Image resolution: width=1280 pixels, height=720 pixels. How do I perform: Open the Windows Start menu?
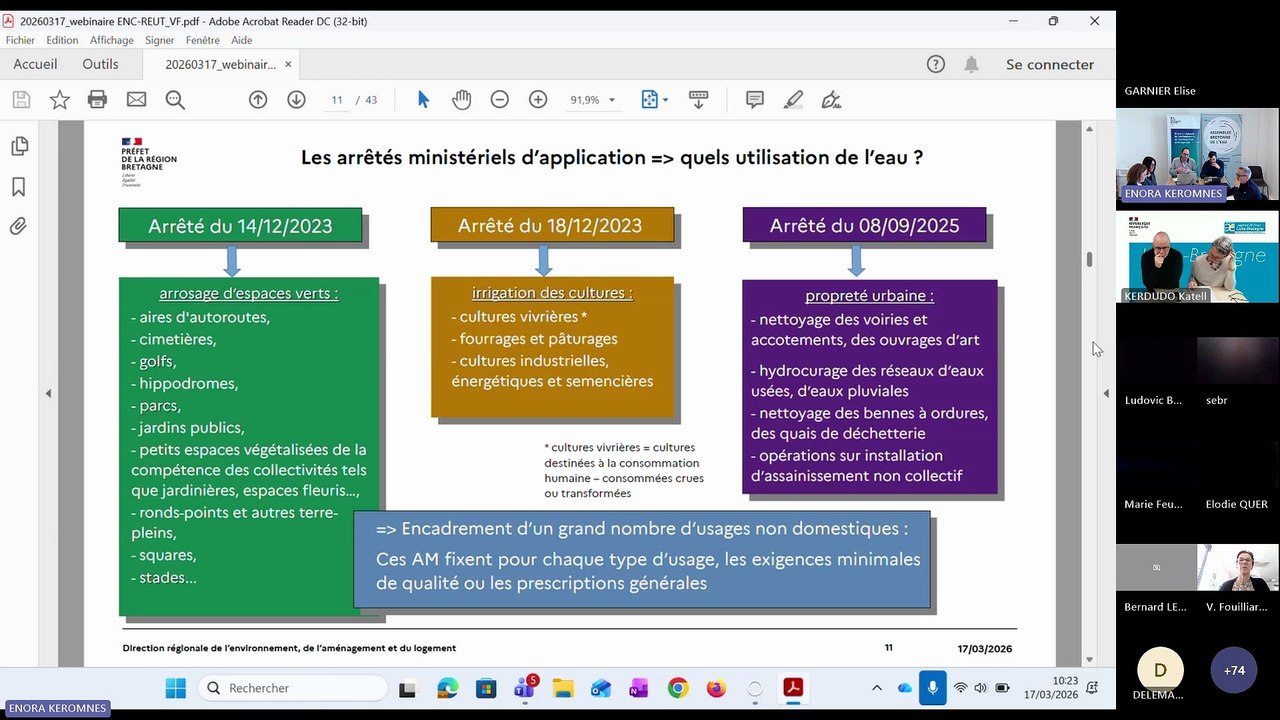click(x=175, y=688)
